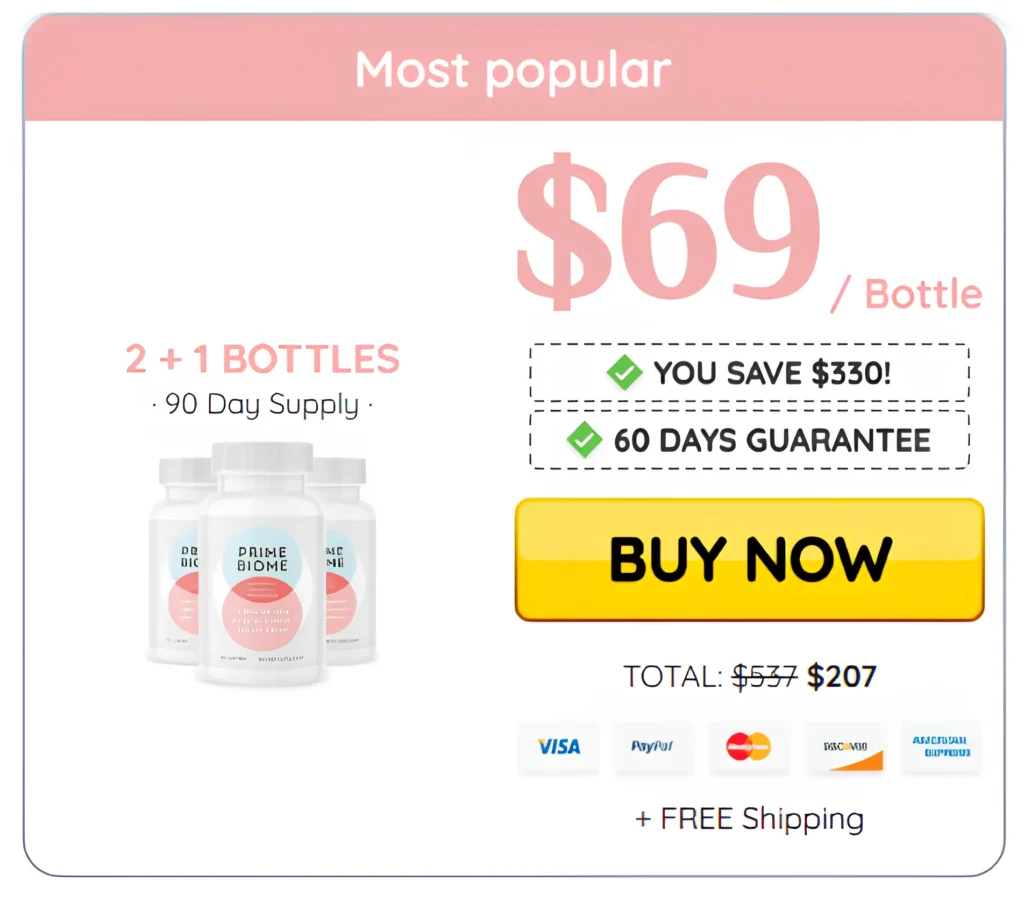Click the Most popular banner
Viewport: 1024px width, 910px height.
click(x=513, y=70)
